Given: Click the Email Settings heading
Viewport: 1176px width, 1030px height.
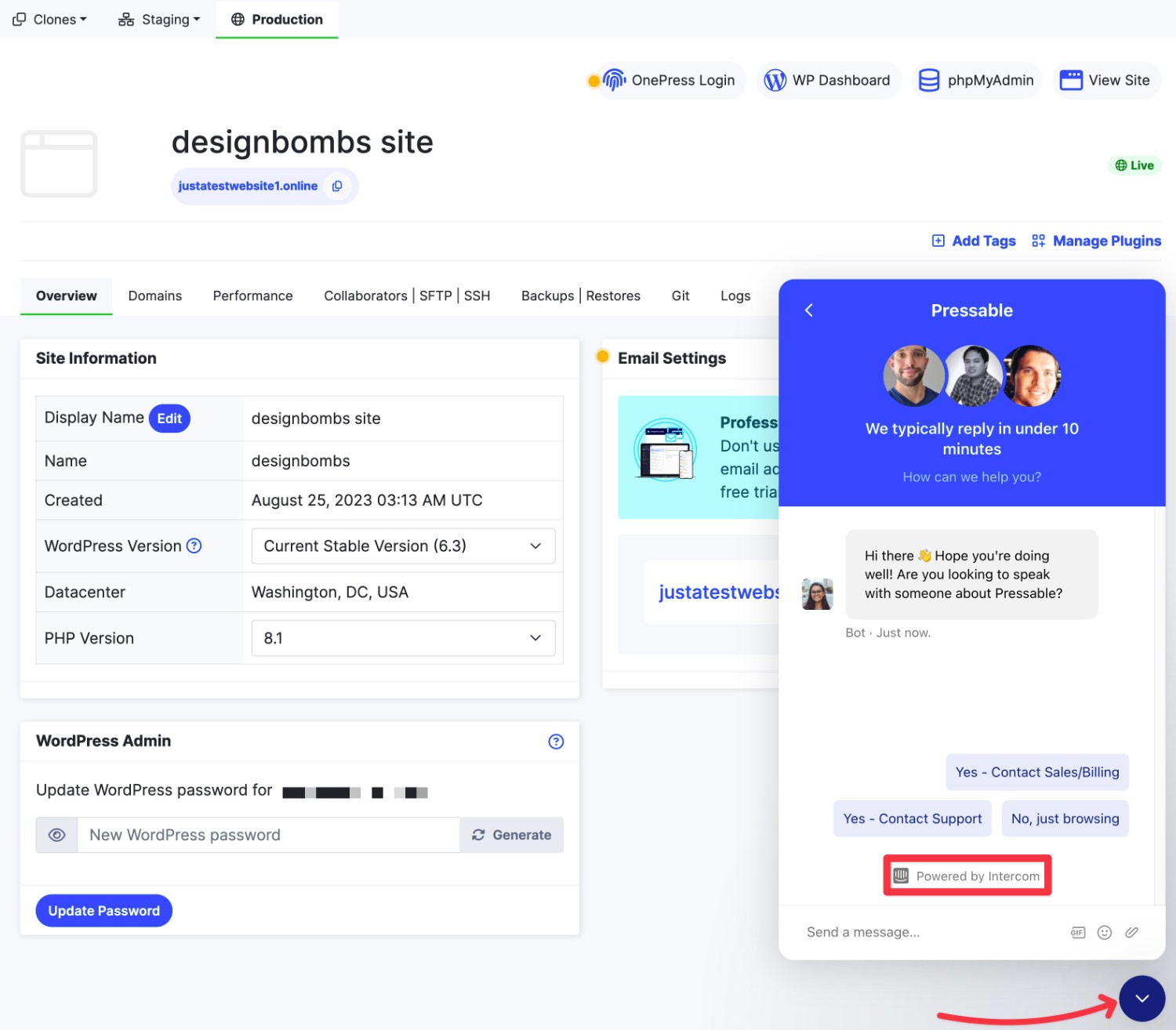Looking at the screenshot, I should pyautogui.click(x=672, y=358).
